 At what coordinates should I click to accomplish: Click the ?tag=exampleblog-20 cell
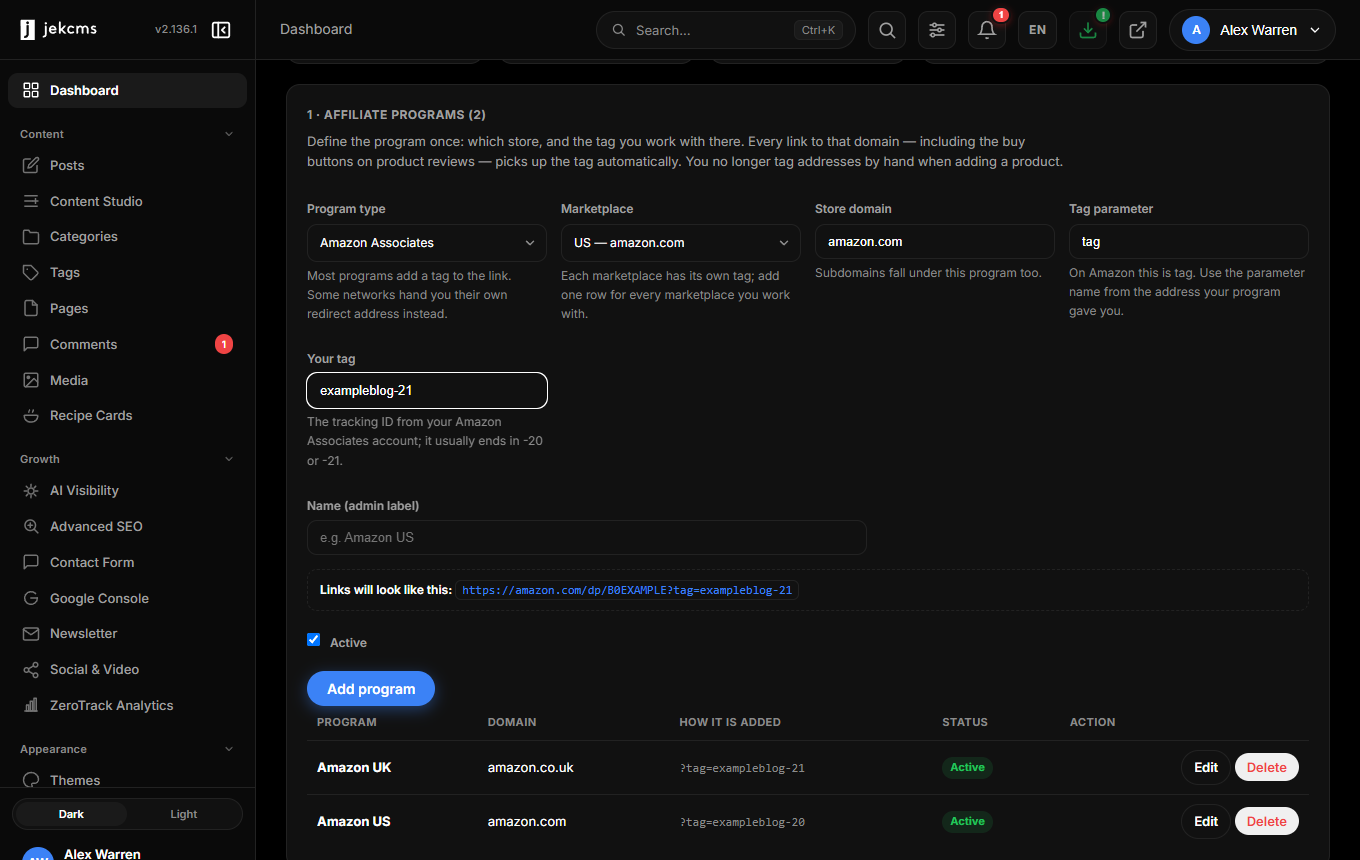pyautogui.click(x=742, y=822)
